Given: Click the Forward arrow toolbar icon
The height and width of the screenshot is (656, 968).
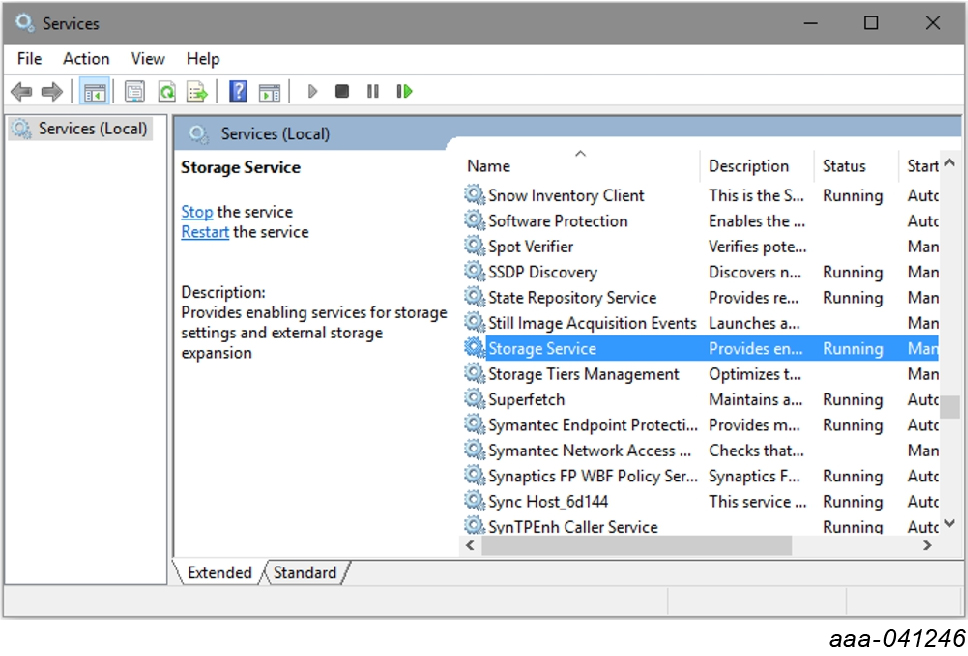Looking at the screenshot, I should click(x=52, y=92).
